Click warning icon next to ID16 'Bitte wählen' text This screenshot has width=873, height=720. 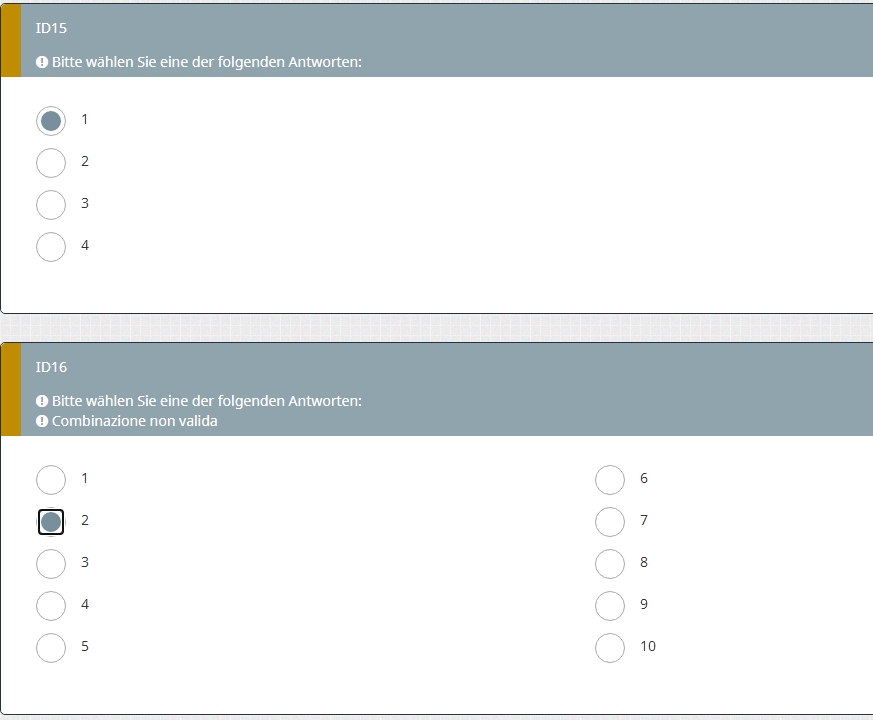point(42,401)
